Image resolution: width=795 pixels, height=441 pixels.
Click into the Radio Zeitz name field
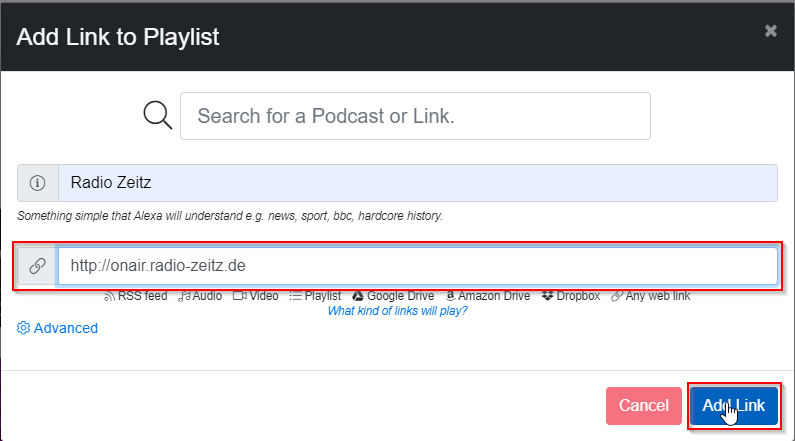[x=417, y=183]
